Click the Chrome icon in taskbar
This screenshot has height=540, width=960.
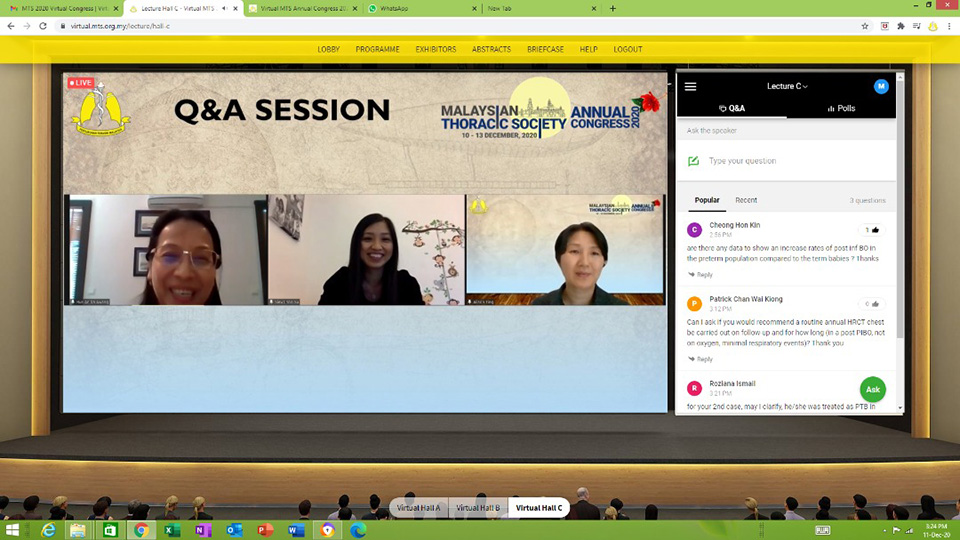click(x=141, y=530)
